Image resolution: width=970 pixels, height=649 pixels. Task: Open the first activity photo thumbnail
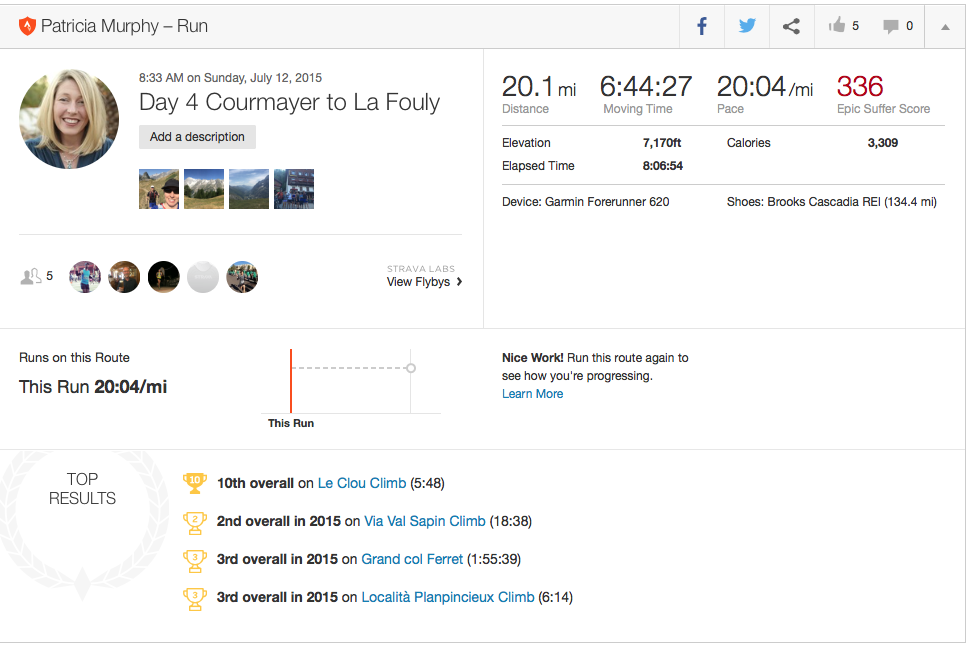[159, 189]
